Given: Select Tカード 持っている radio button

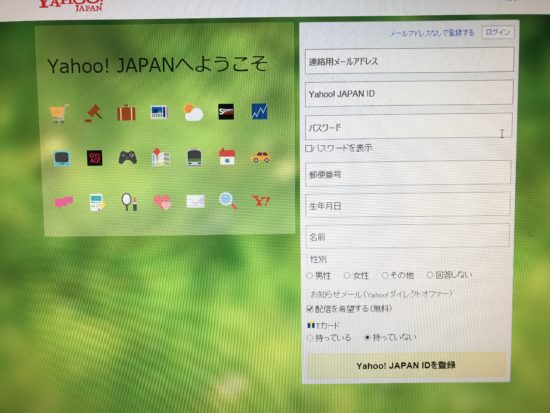Looking at the screenshot, I should pyautogui.click(x=310, y=338).
